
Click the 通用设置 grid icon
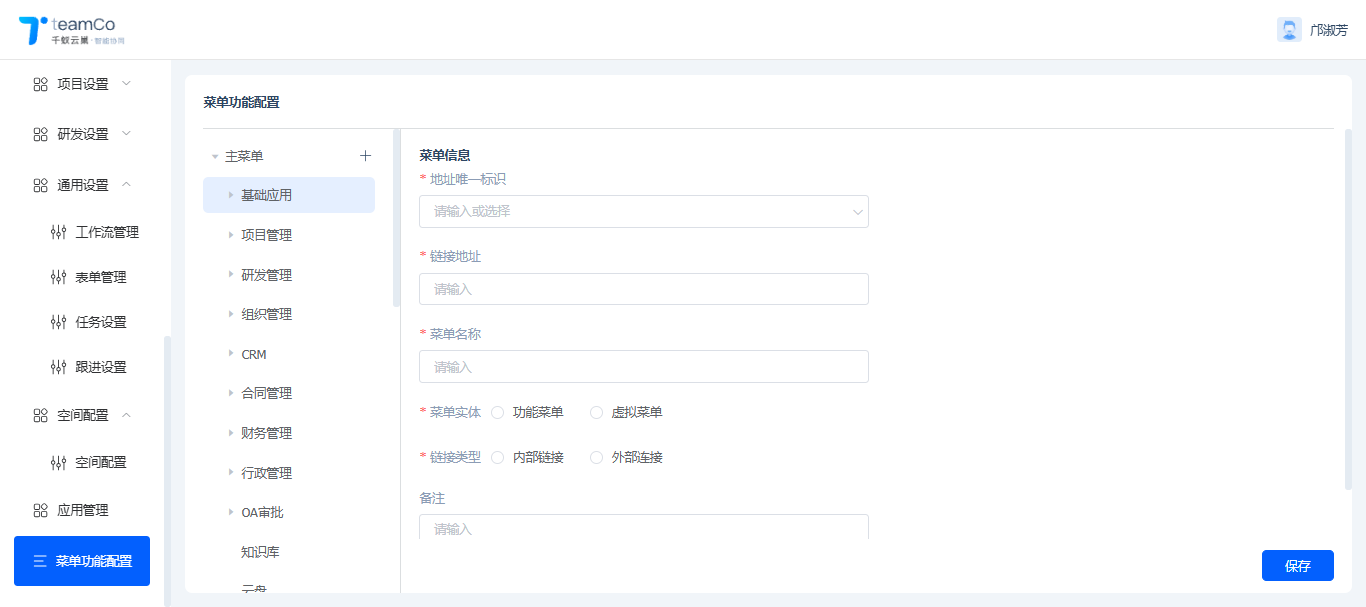coord(40,185)
